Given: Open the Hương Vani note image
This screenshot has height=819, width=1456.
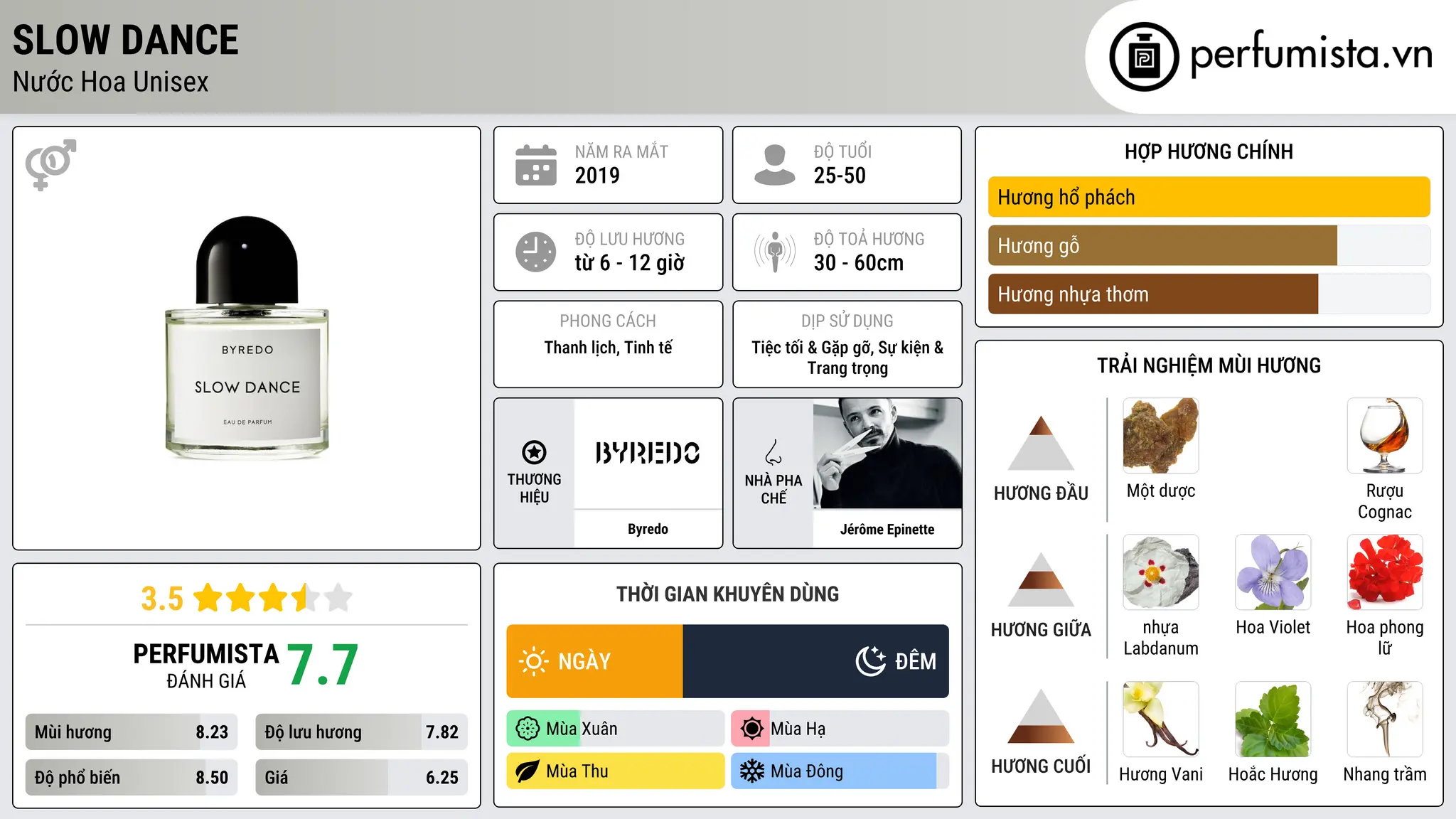Looking at the screenshot, I should (1161, 719).
